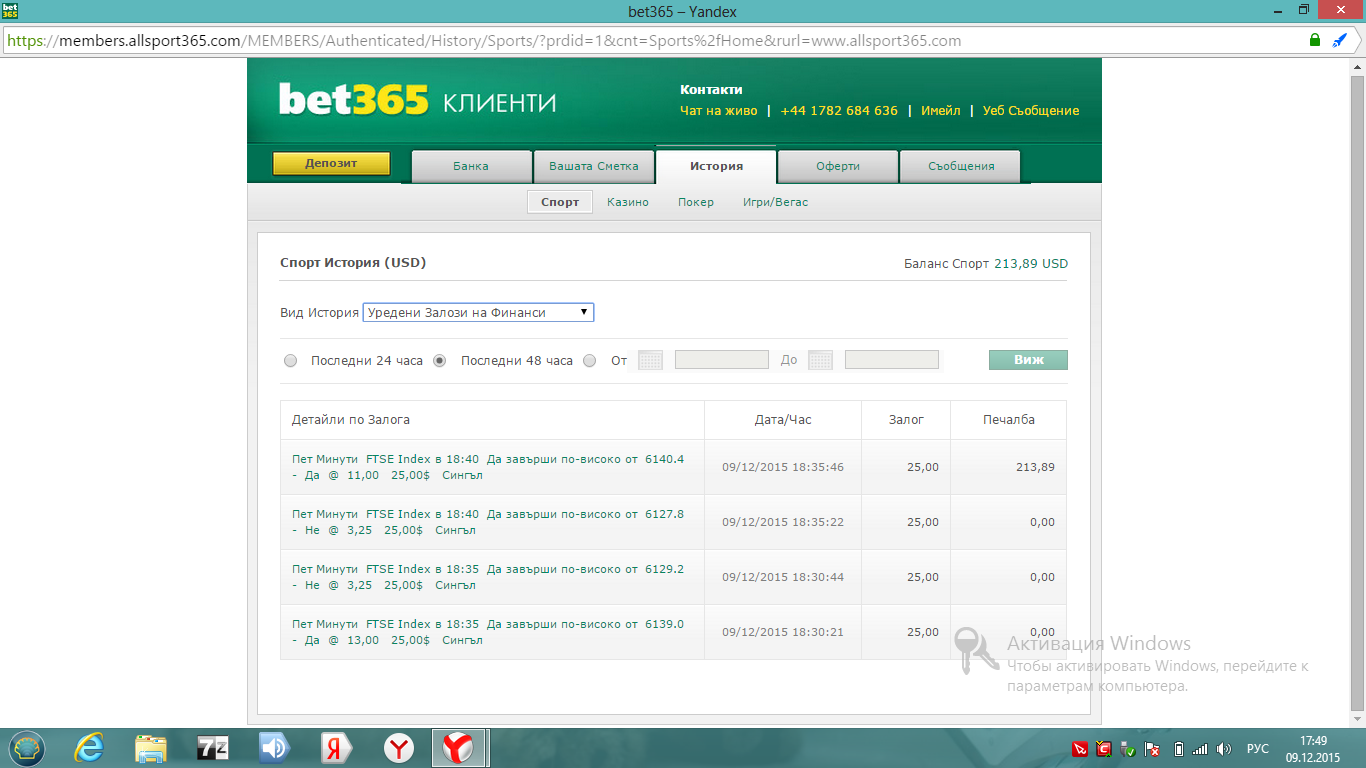
Task: Open the Оферти tab
Action: [x=838, y=166]
